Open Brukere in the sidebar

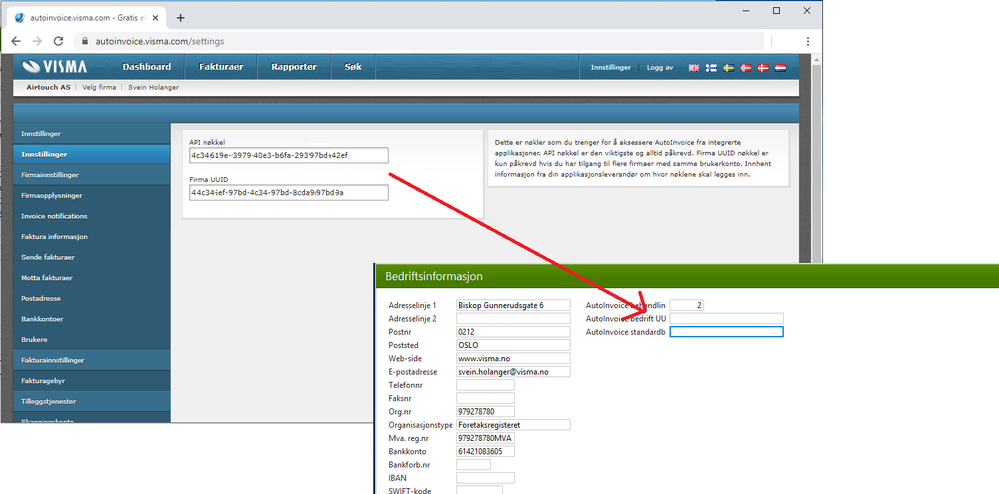point(92,340)
